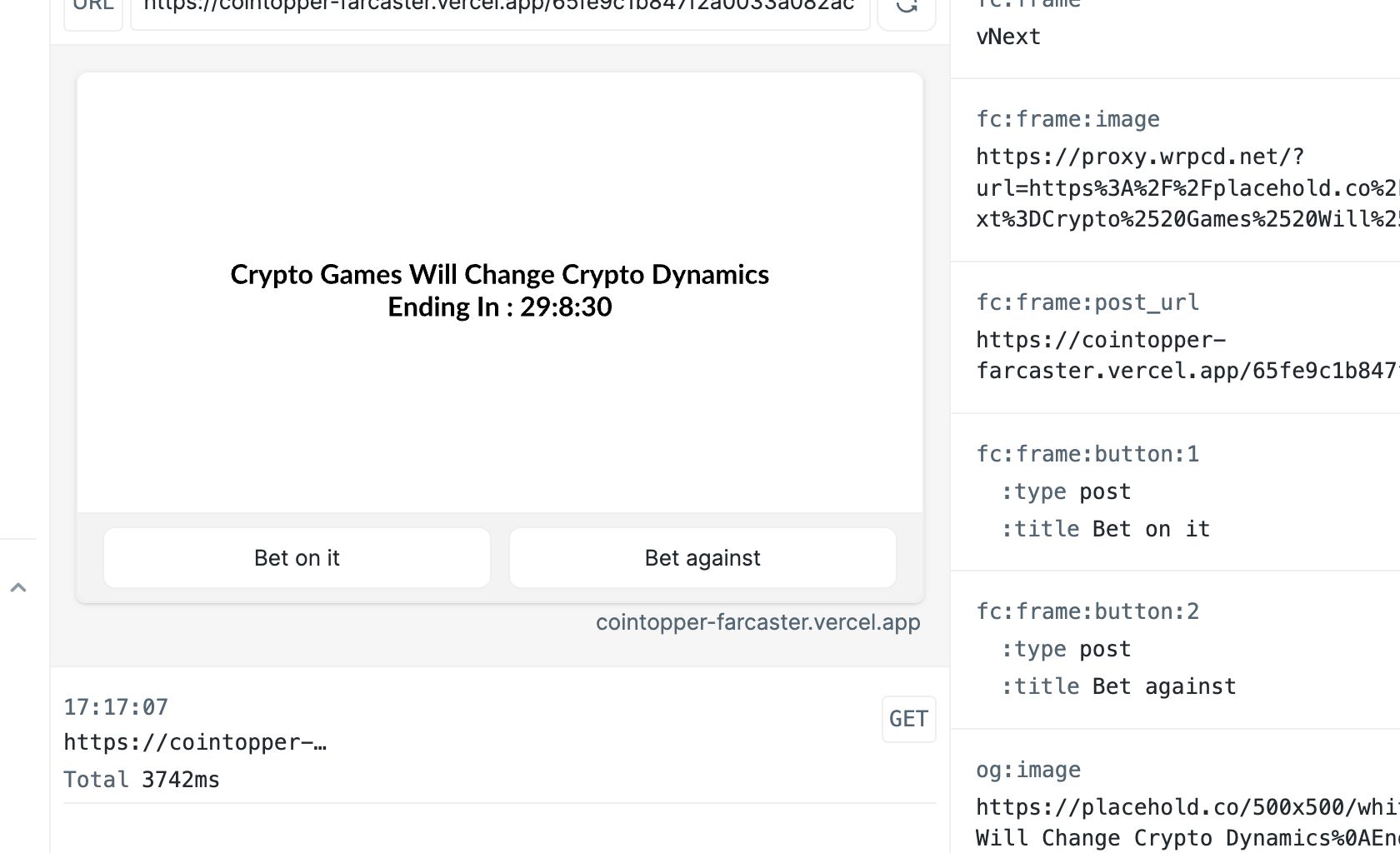Click the GET request badge

pos(908,719)
